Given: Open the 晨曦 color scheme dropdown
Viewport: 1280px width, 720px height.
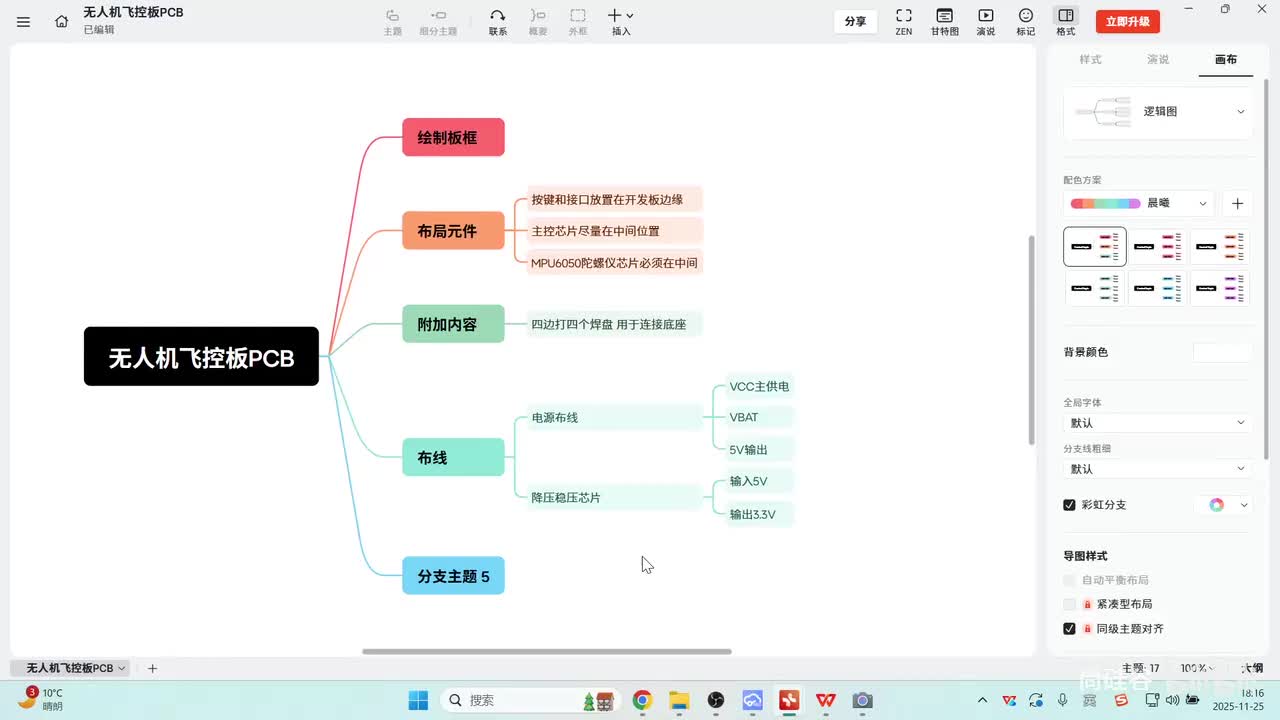Looking at the screenshot, I should click(x=1139, y=203).
